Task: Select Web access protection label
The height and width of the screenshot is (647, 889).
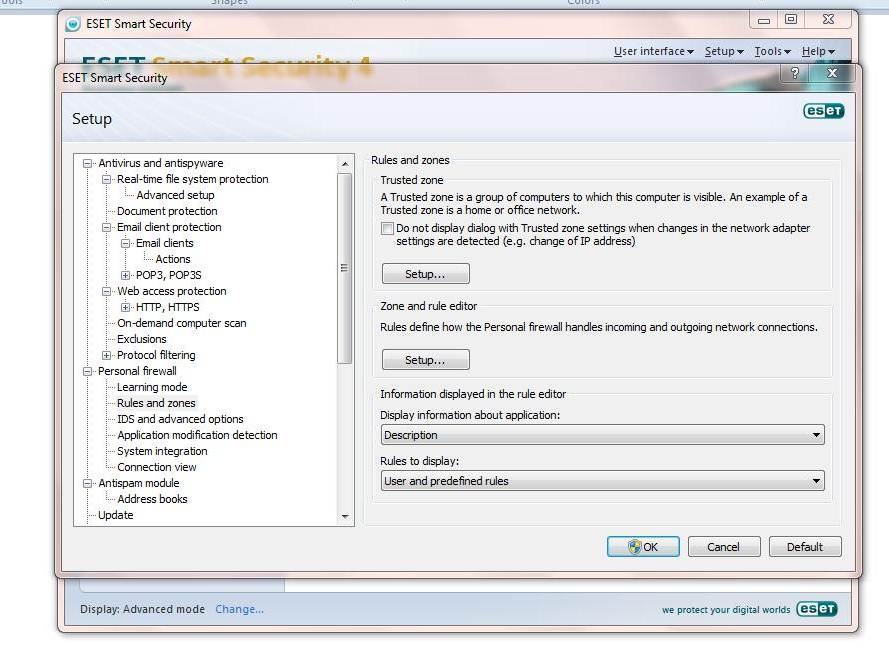Action: pyautogui.click(x=171, y=291)
